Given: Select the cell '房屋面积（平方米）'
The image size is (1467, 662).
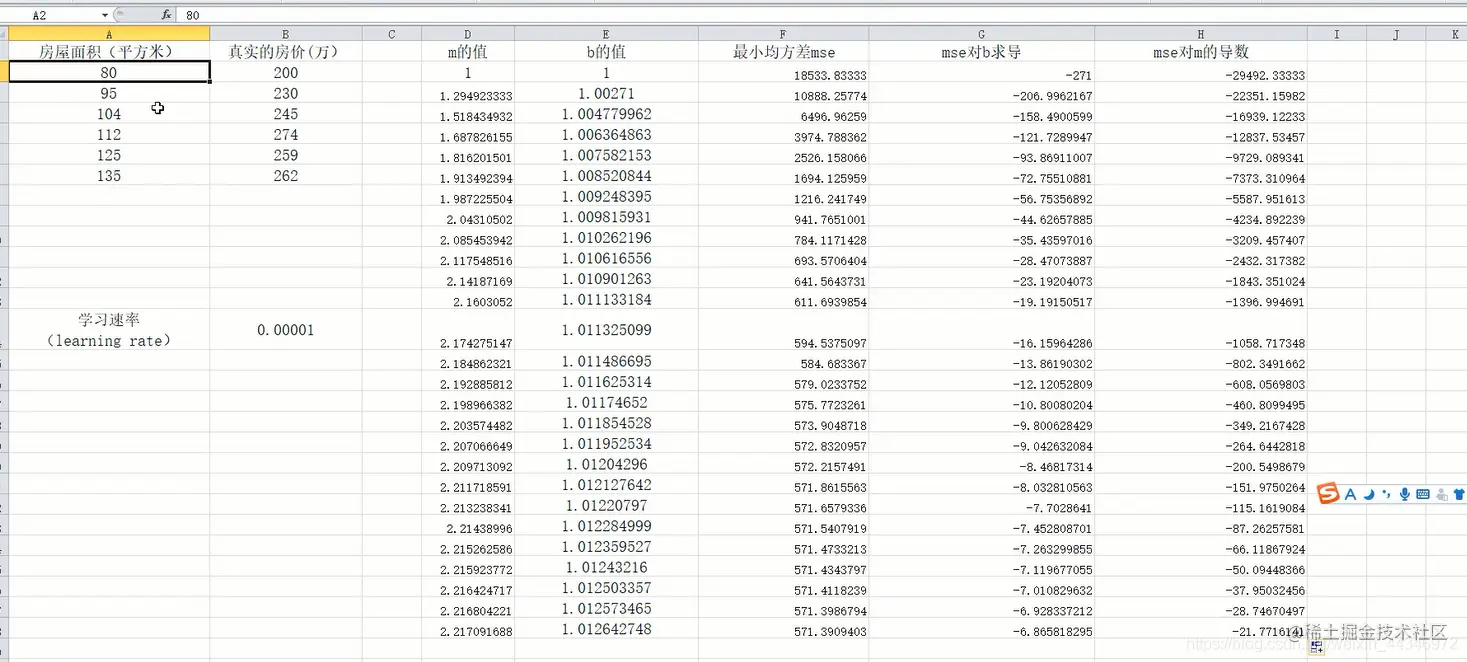Looking at the screenshot, I should click(x=109, y=52).
